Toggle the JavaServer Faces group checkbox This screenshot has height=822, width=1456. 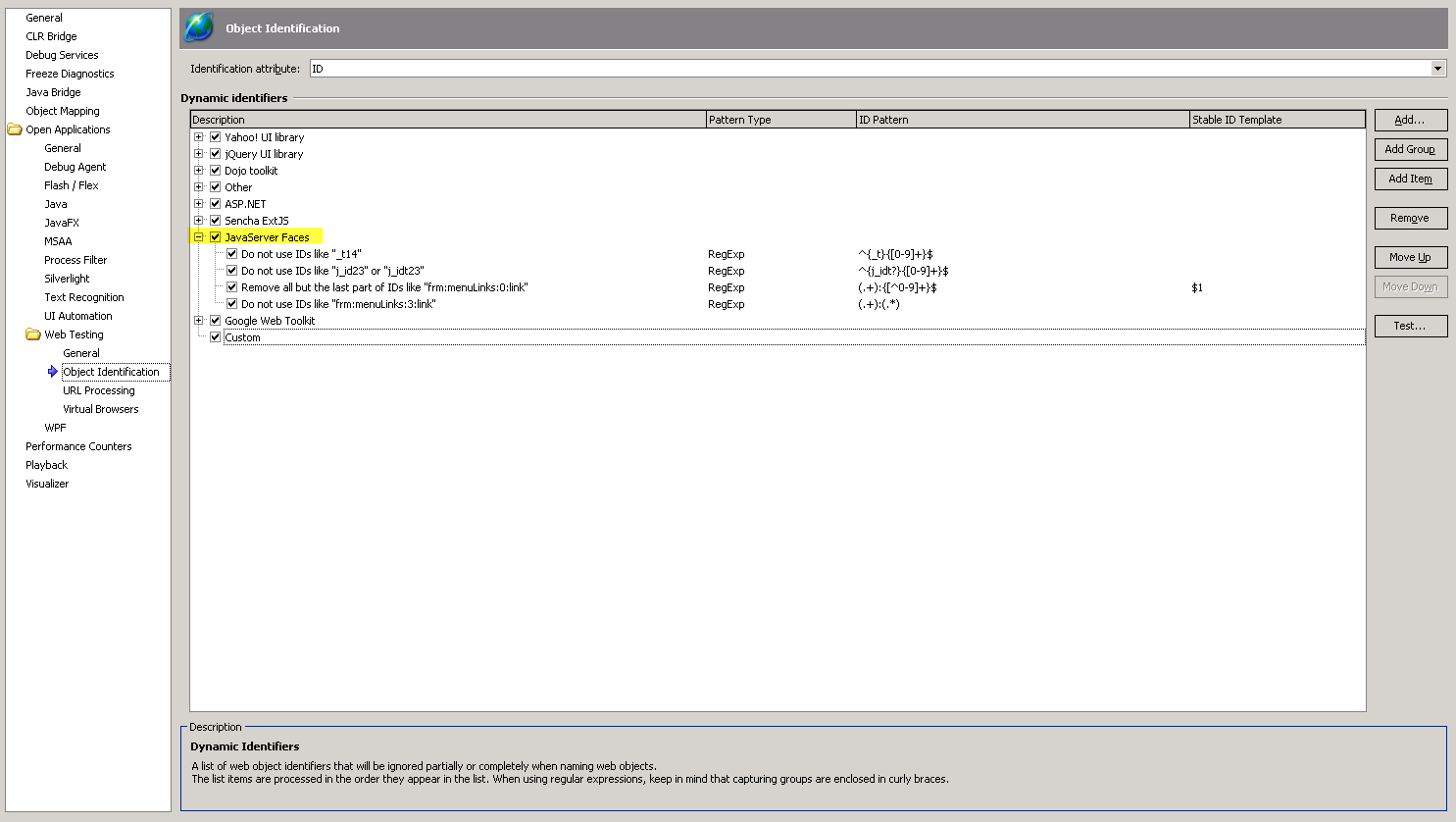[x=216, y=237]
